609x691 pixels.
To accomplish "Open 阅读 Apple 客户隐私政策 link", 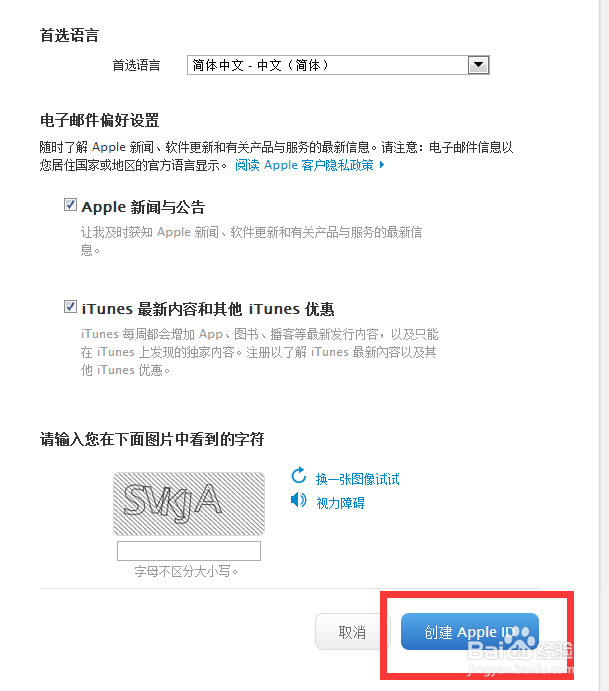I will (x=304, y=165).
